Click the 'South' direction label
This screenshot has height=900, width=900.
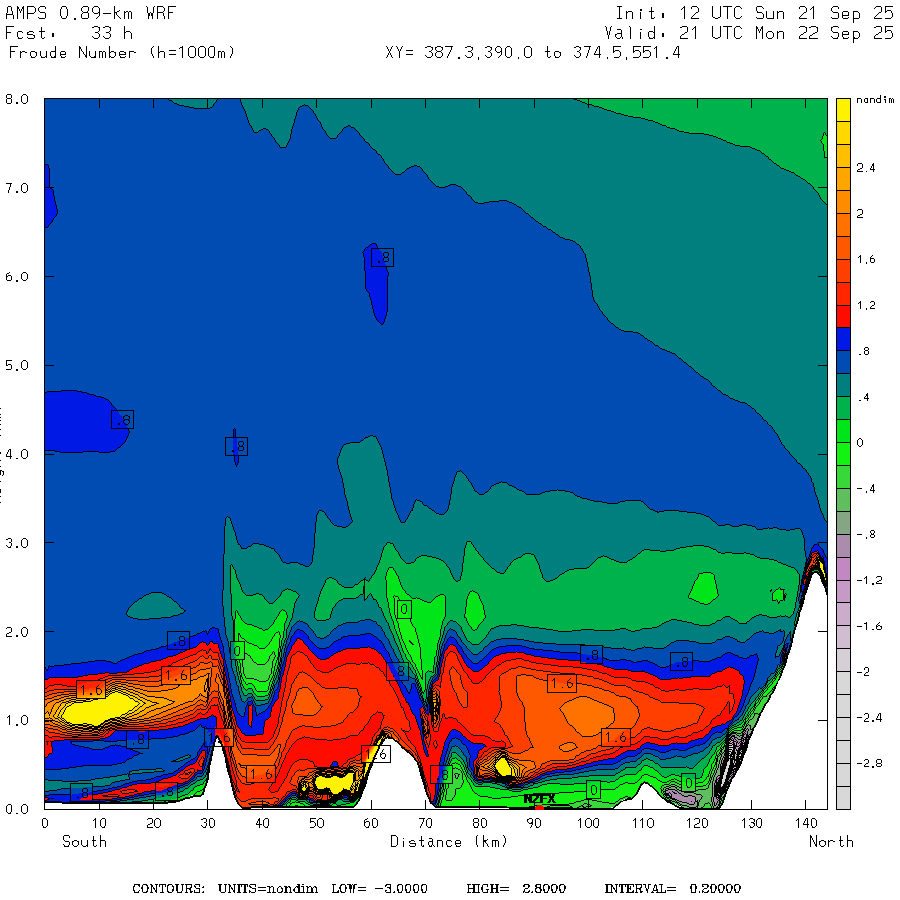point(84,841)
